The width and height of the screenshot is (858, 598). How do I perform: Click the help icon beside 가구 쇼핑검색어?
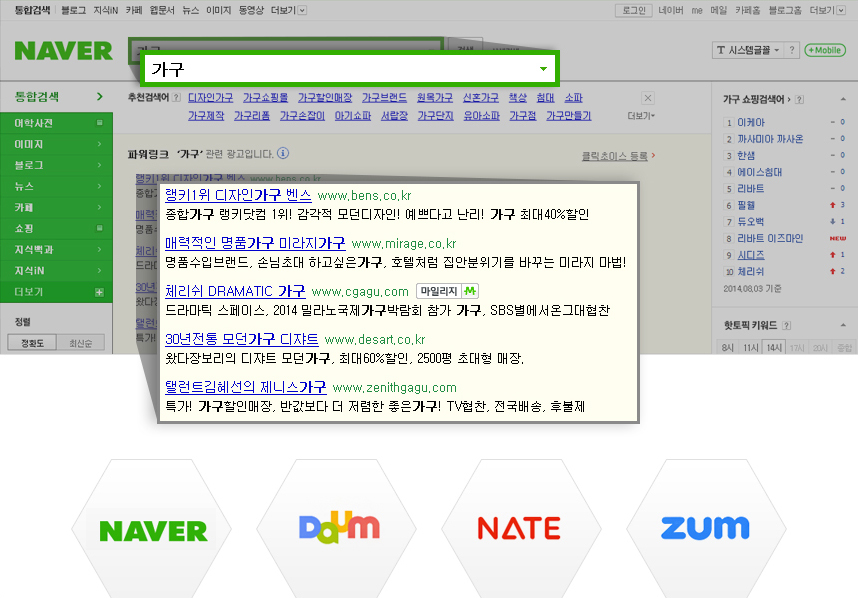pos(799,99)
